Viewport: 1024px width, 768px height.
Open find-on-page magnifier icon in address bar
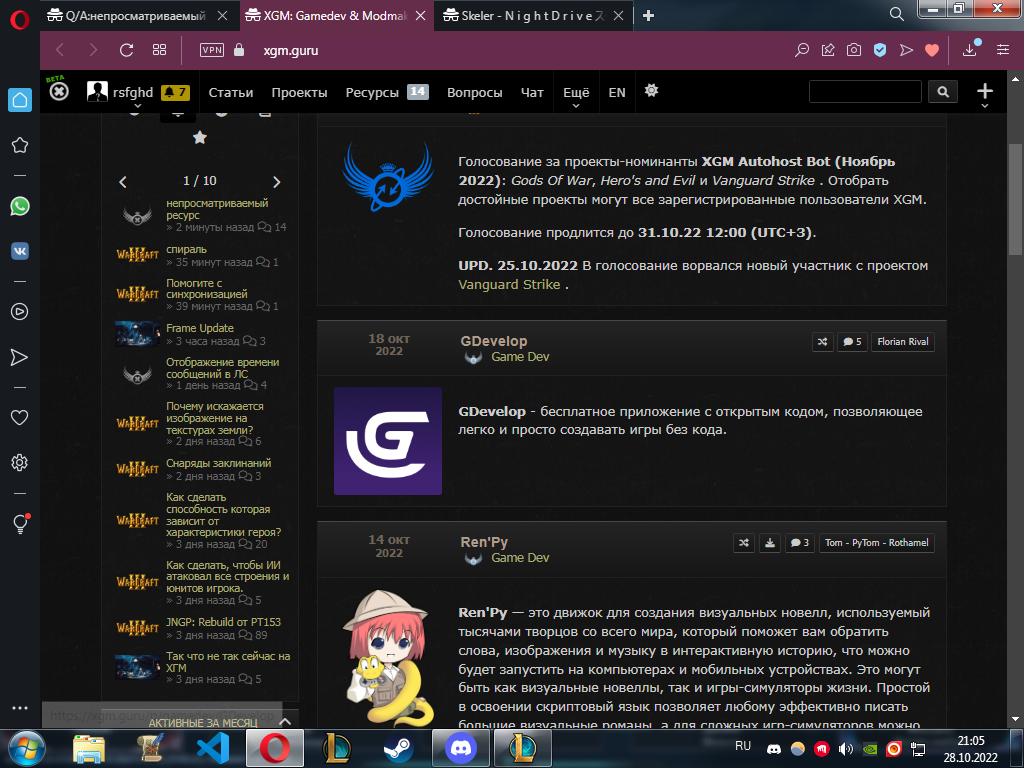[x=801, y=50]
